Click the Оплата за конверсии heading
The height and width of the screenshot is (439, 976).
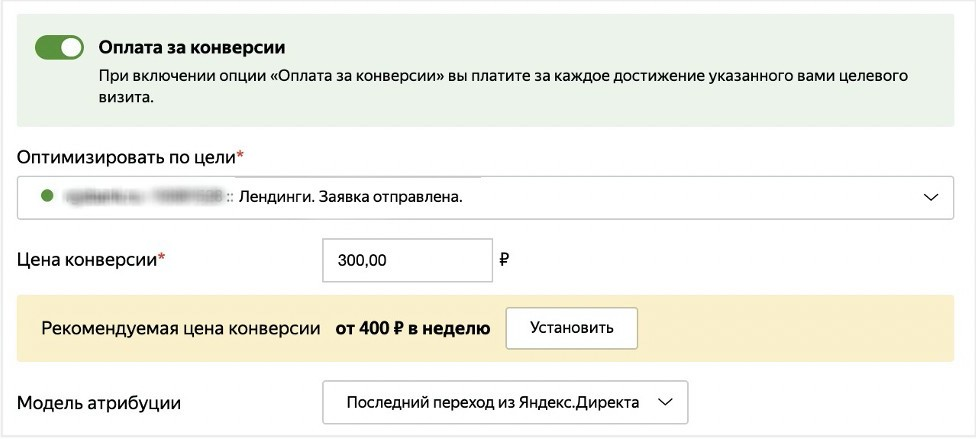pyautogui.click(x=192, y=47)
